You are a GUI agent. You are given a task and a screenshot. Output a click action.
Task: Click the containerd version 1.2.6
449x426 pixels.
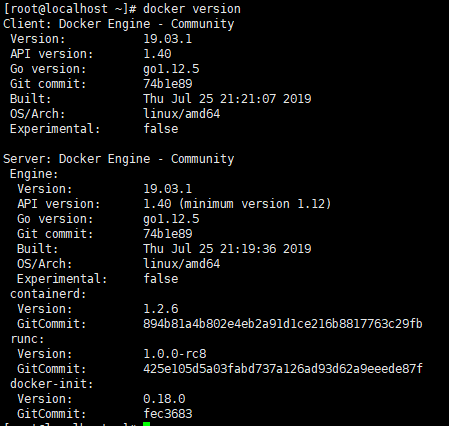(161, 309)
